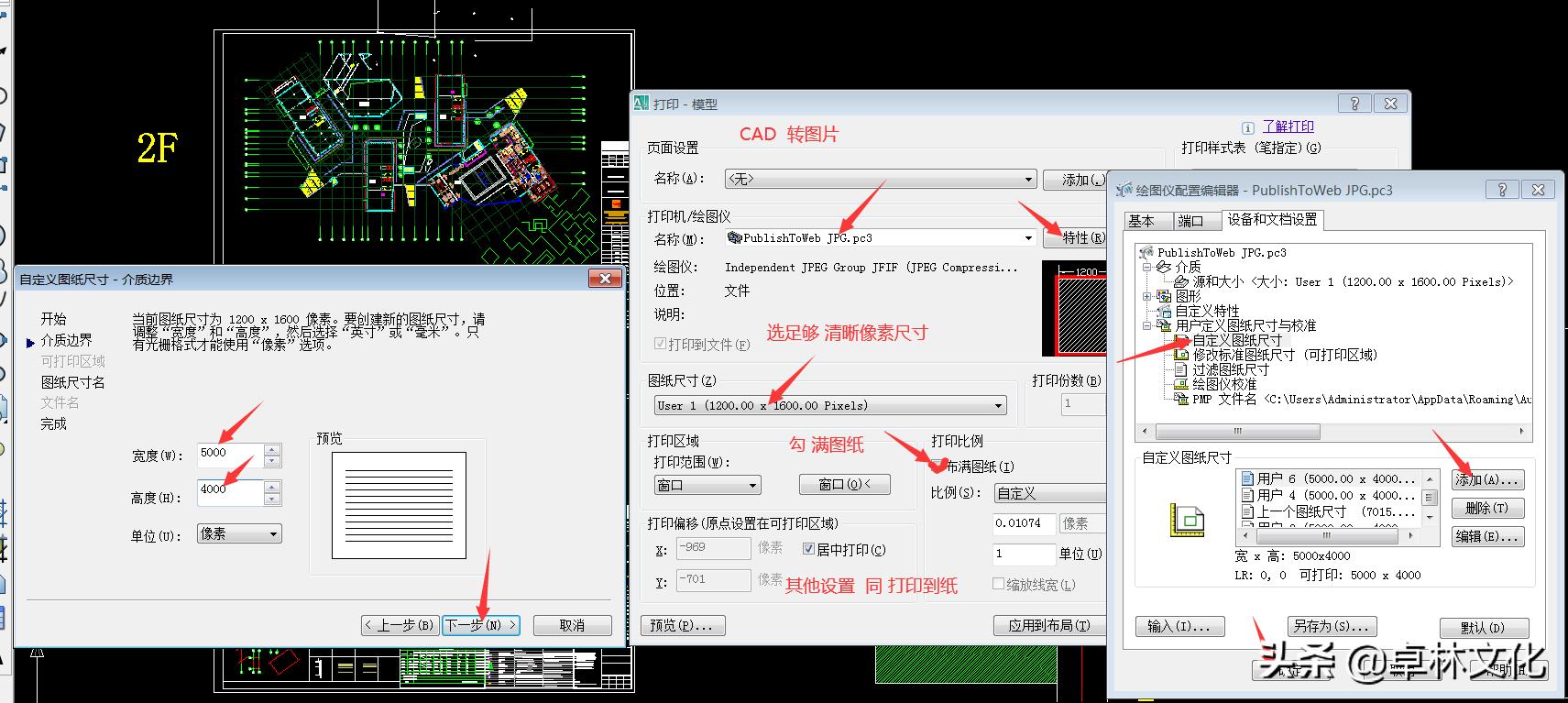The image size is (1568, 703).
Task: Click the PublishToWeb JPG.pc3 root node icon in the tree
Action: pyautogui.click(x=1146, y=252)
